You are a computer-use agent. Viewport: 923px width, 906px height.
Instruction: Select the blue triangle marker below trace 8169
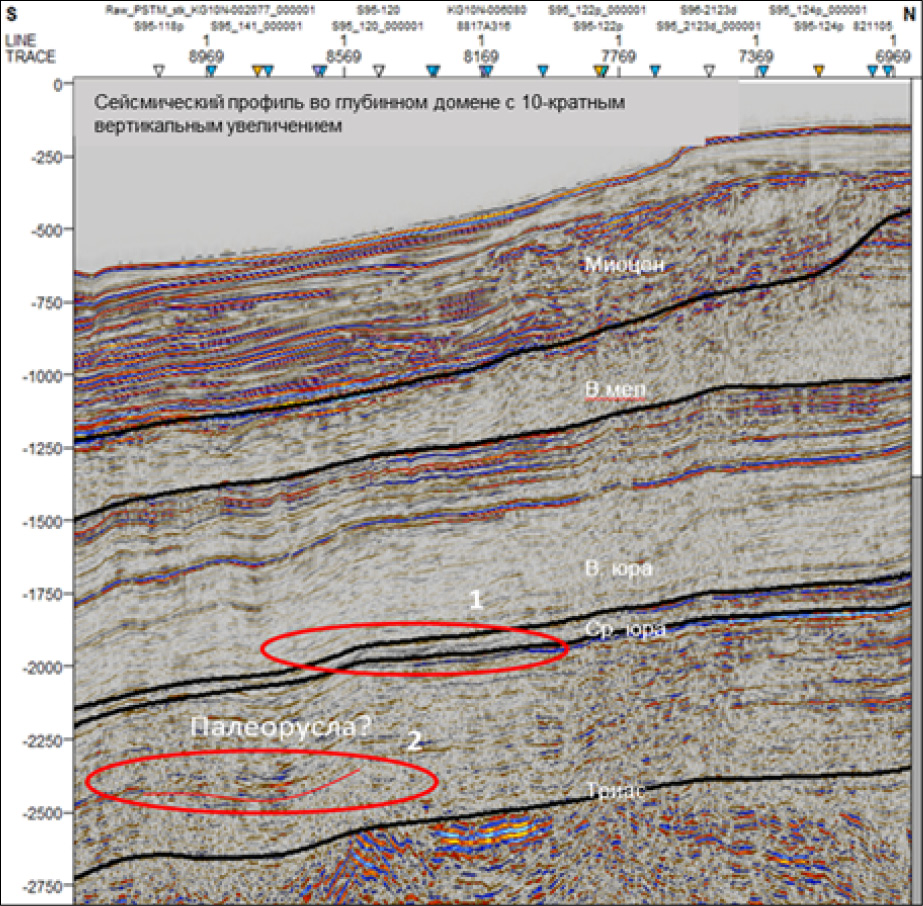(x=485, y=71)
